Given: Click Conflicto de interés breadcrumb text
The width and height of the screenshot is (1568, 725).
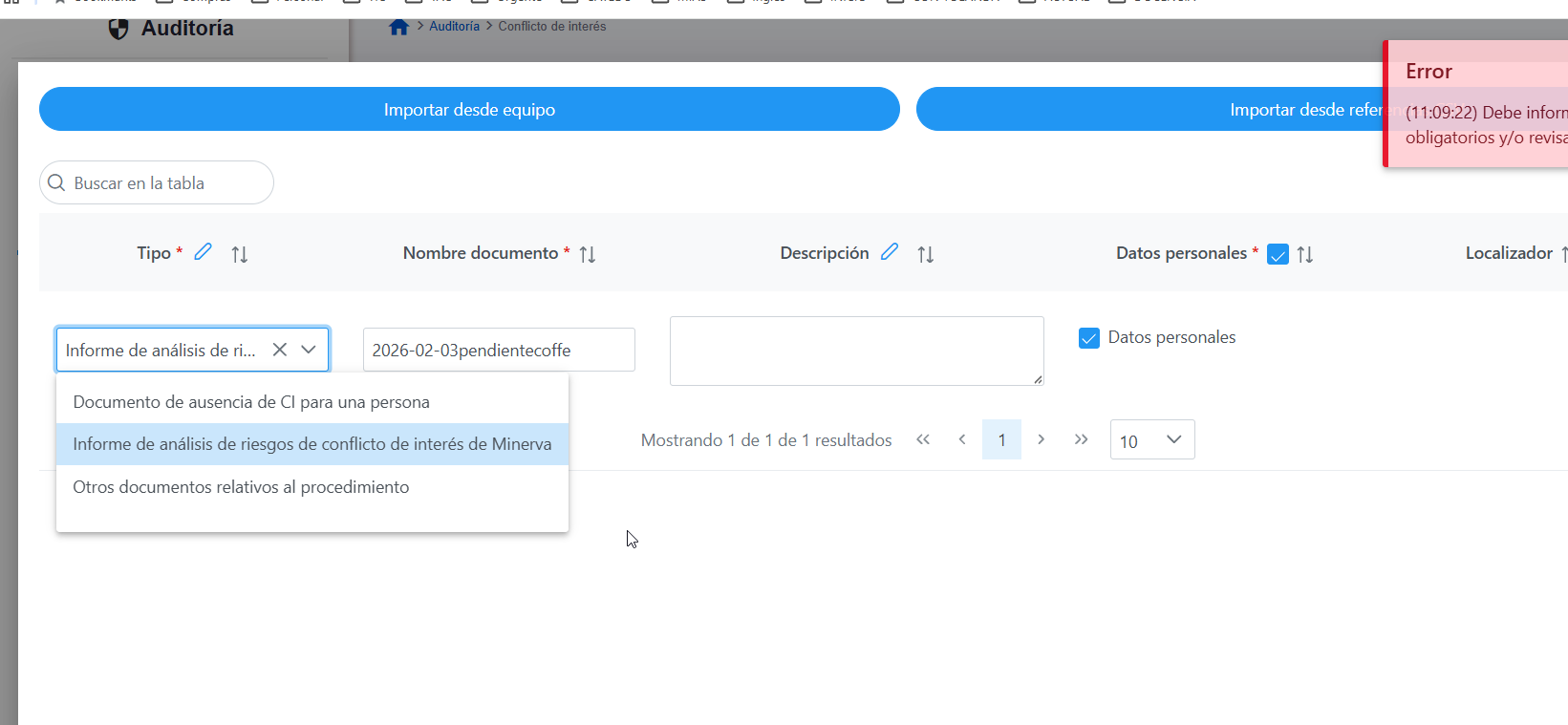Looking at the screenshot, I should click(552, 27).
